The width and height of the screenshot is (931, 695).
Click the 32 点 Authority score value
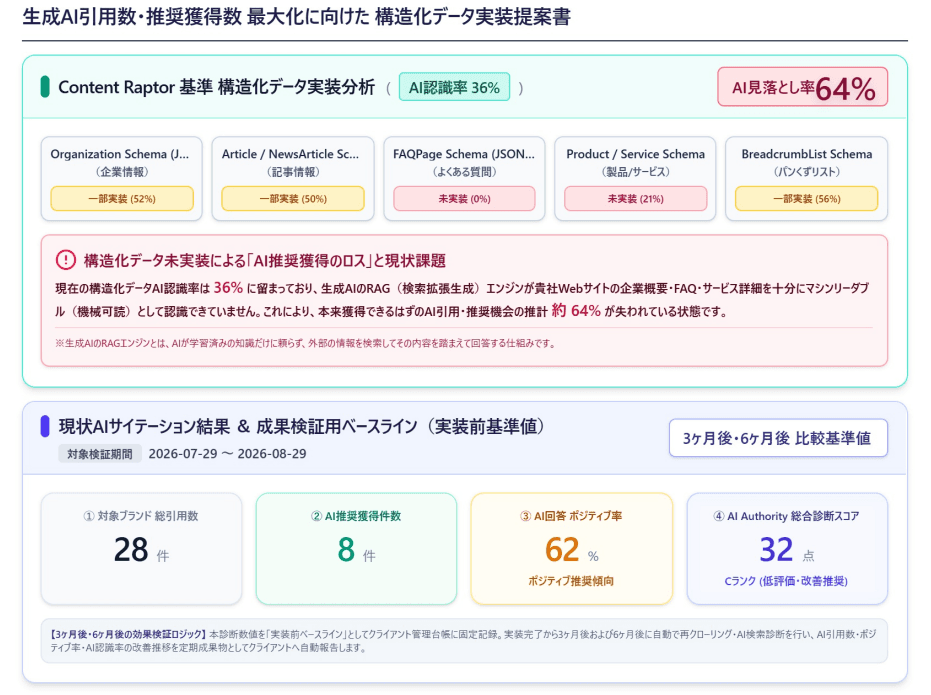[787, 550]
